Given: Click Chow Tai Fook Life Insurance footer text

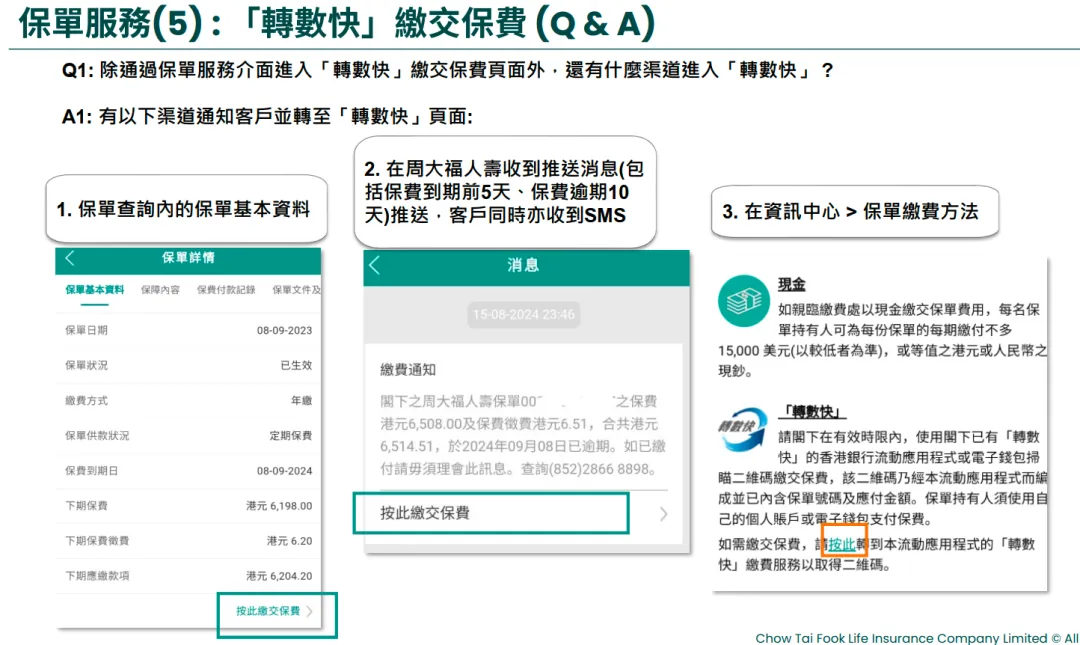Looking at the screenshot, I should [917, 638].
